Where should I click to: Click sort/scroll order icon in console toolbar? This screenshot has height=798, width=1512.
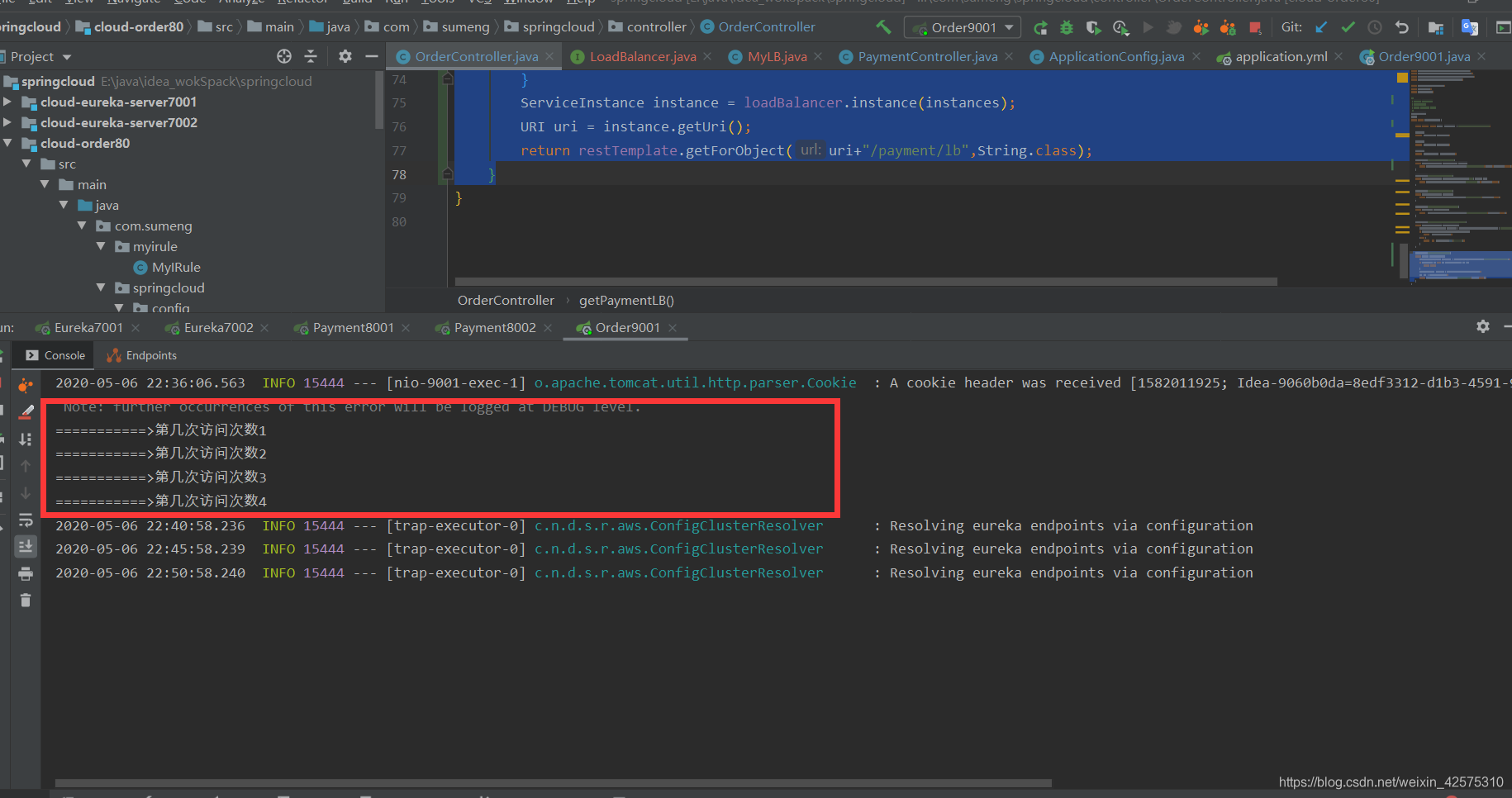pos(26,439)
